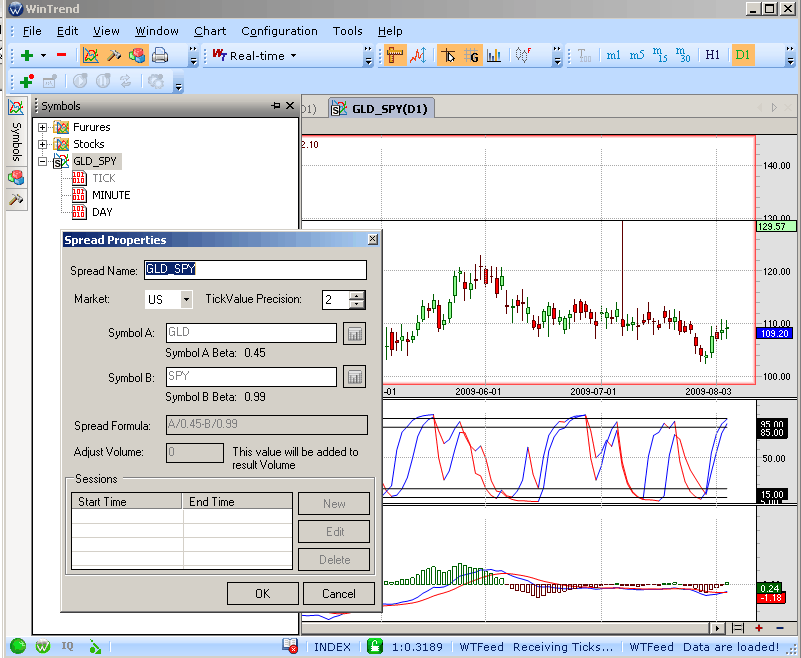The image size is (801, 658).
Task: Expand the Furures tree node
Action: tap(43, 127)
